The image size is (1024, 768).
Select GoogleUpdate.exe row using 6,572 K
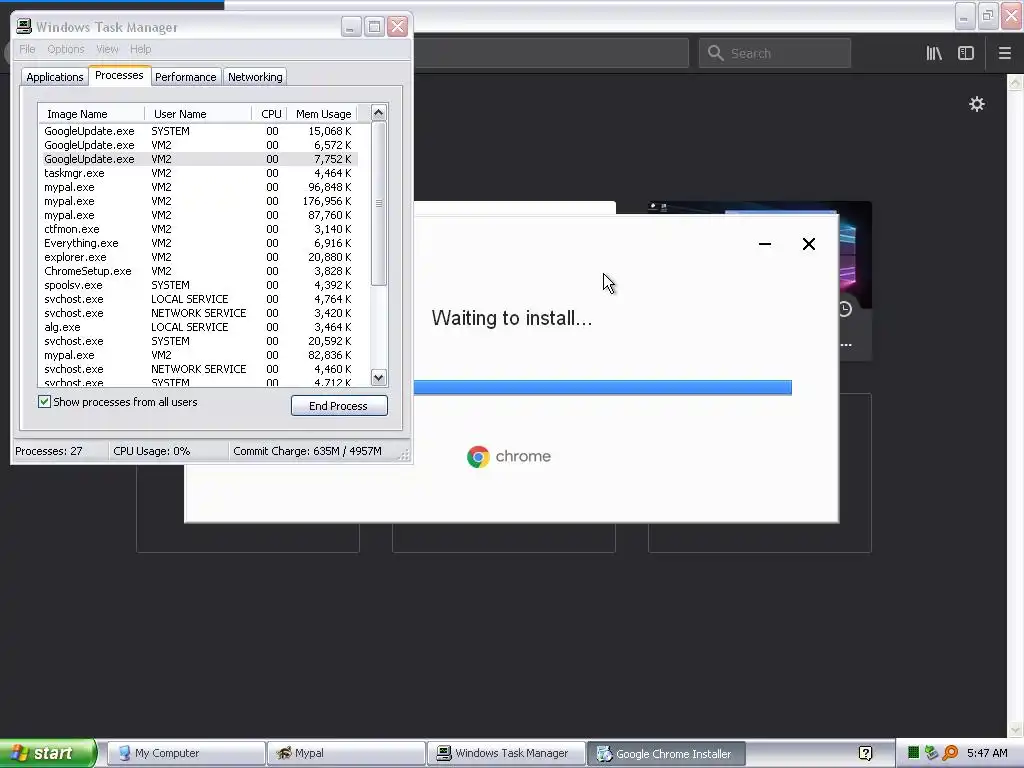[x=199, y=145]
